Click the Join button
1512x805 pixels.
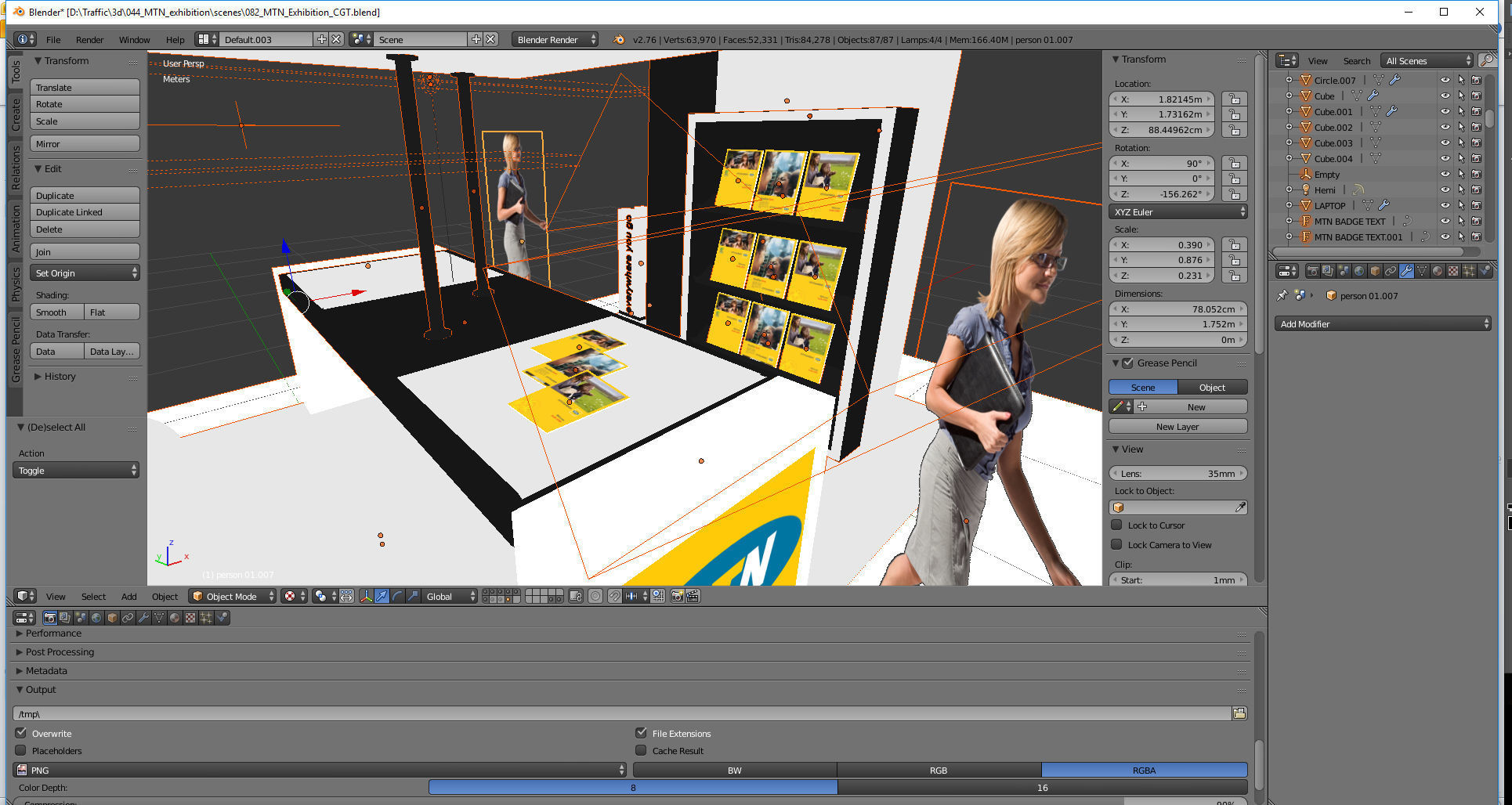point(85,251)
